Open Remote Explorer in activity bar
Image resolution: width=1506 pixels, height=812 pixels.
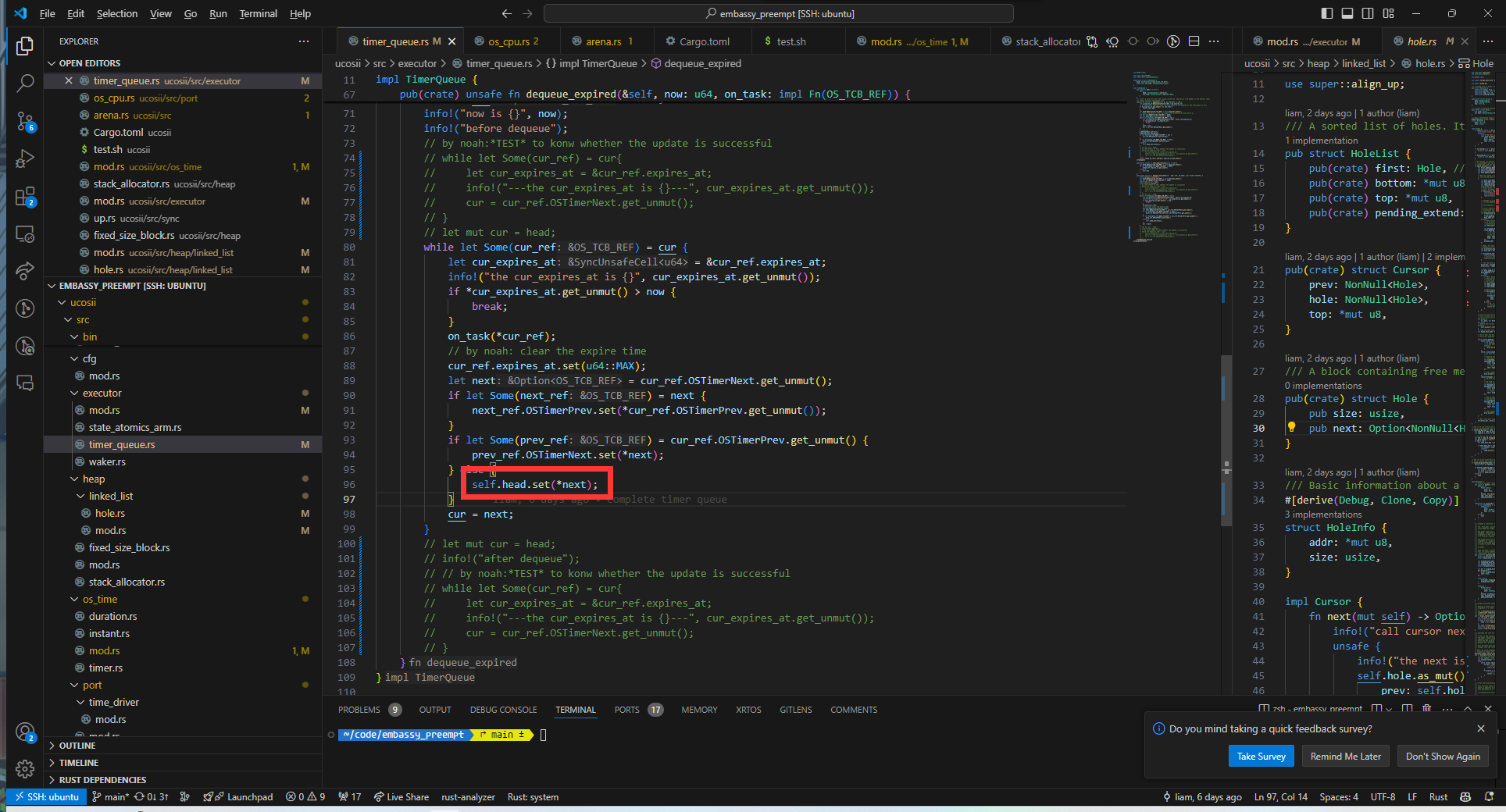point(25,233)
